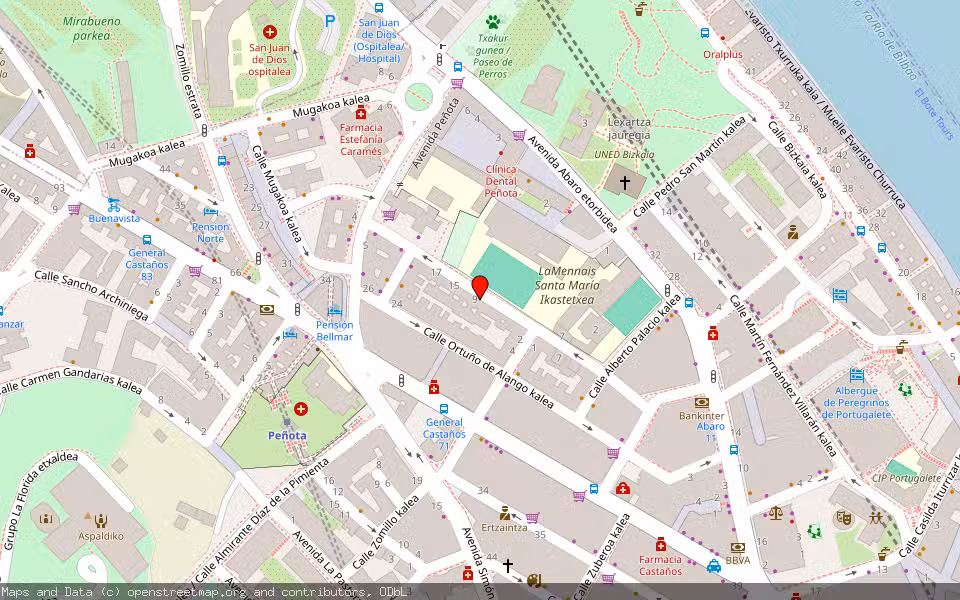Click the Pensión Bellmar bed icon
This screenshot has height=600, width=960.
click(x=334, y=310)
